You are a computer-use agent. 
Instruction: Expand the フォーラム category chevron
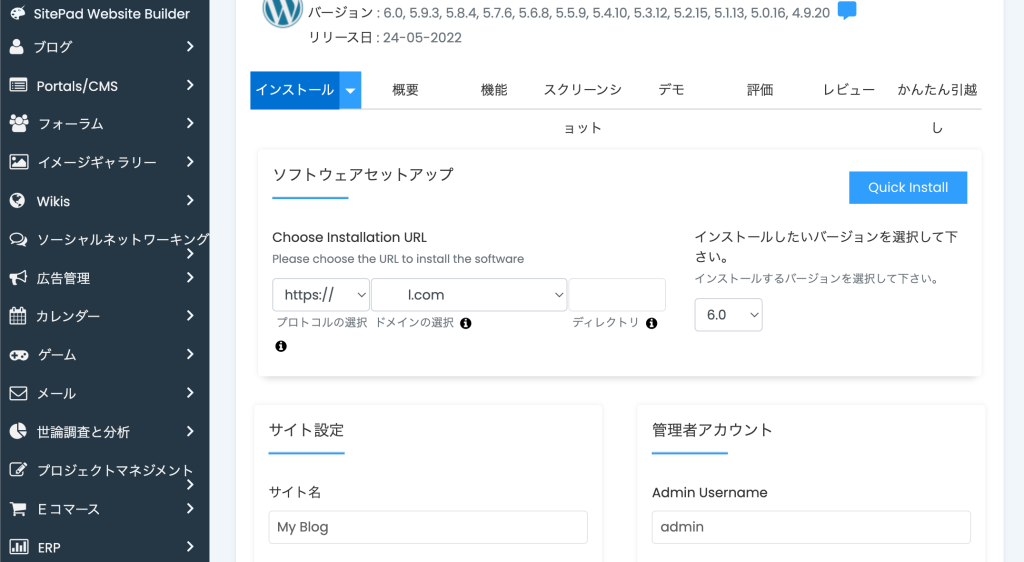(x=190, y=123)
